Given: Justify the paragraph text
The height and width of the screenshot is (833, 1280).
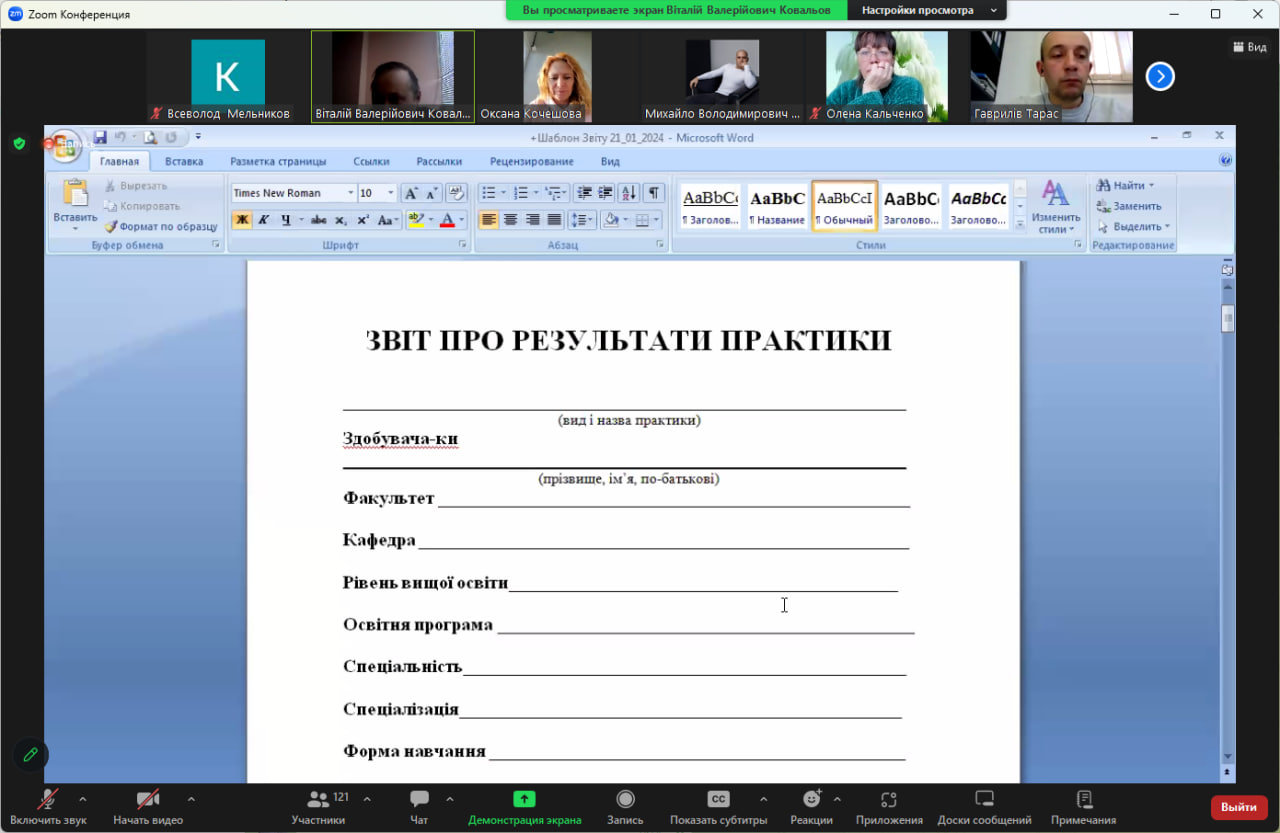Looking at the screenshot, I should pyautogui.click(x=554, y=220).
